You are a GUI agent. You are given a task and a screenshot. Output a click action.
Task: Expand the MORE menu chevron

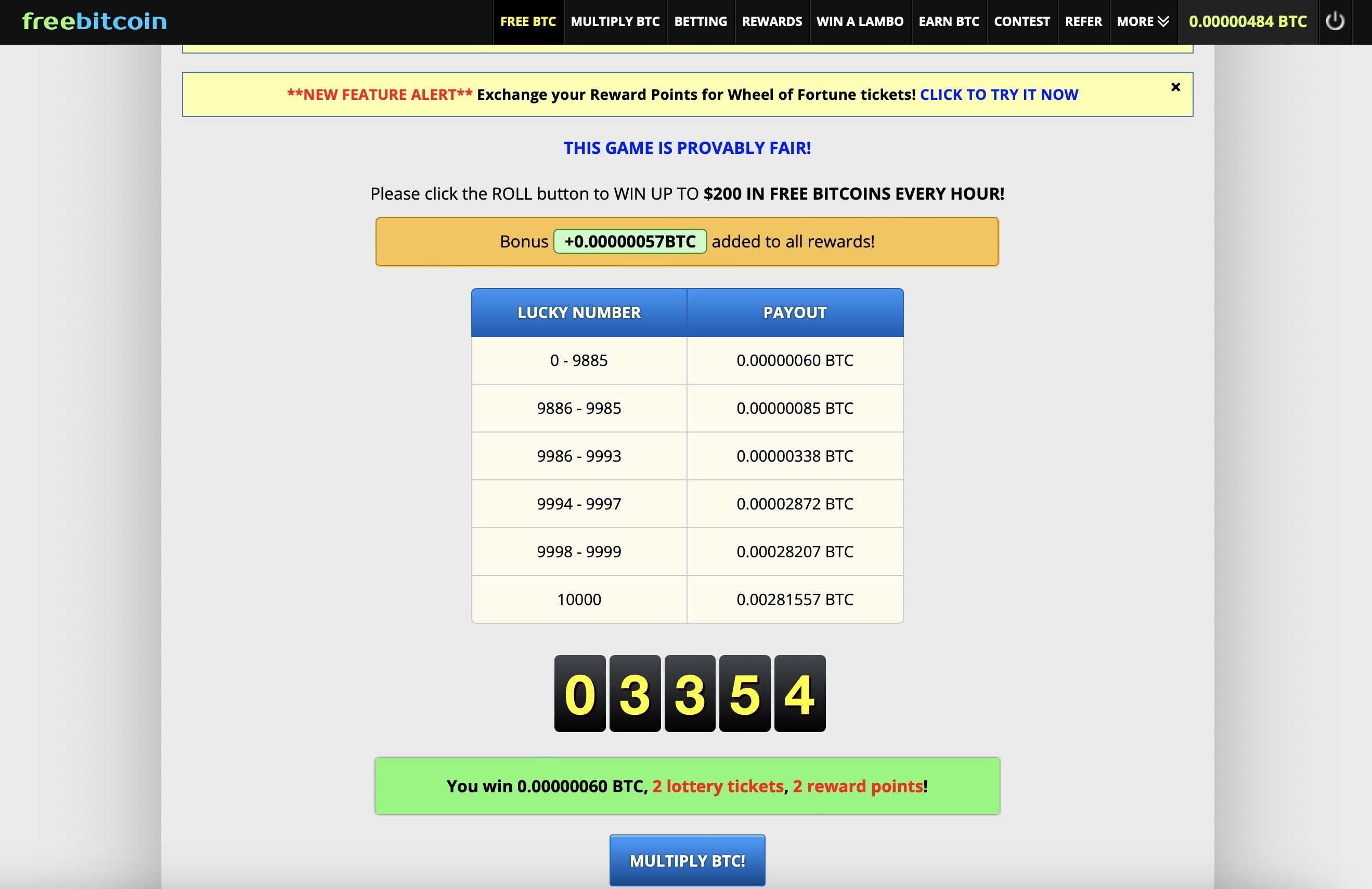click(x=1163, y=22)
